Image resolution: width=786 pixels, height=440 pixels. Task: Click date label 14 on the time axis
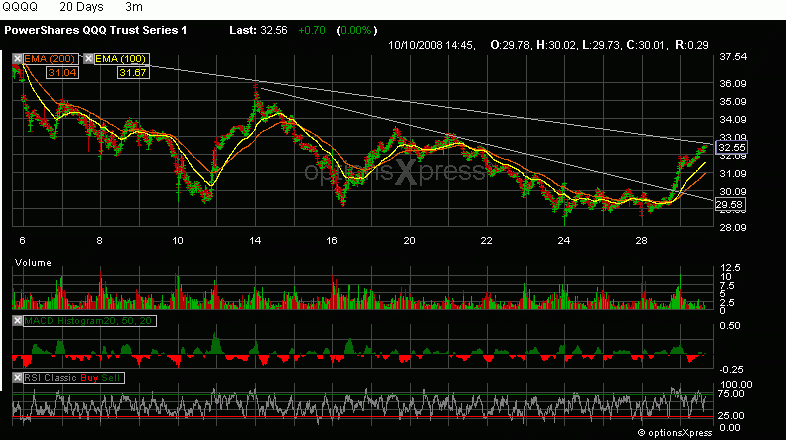[x=255, y=241]
